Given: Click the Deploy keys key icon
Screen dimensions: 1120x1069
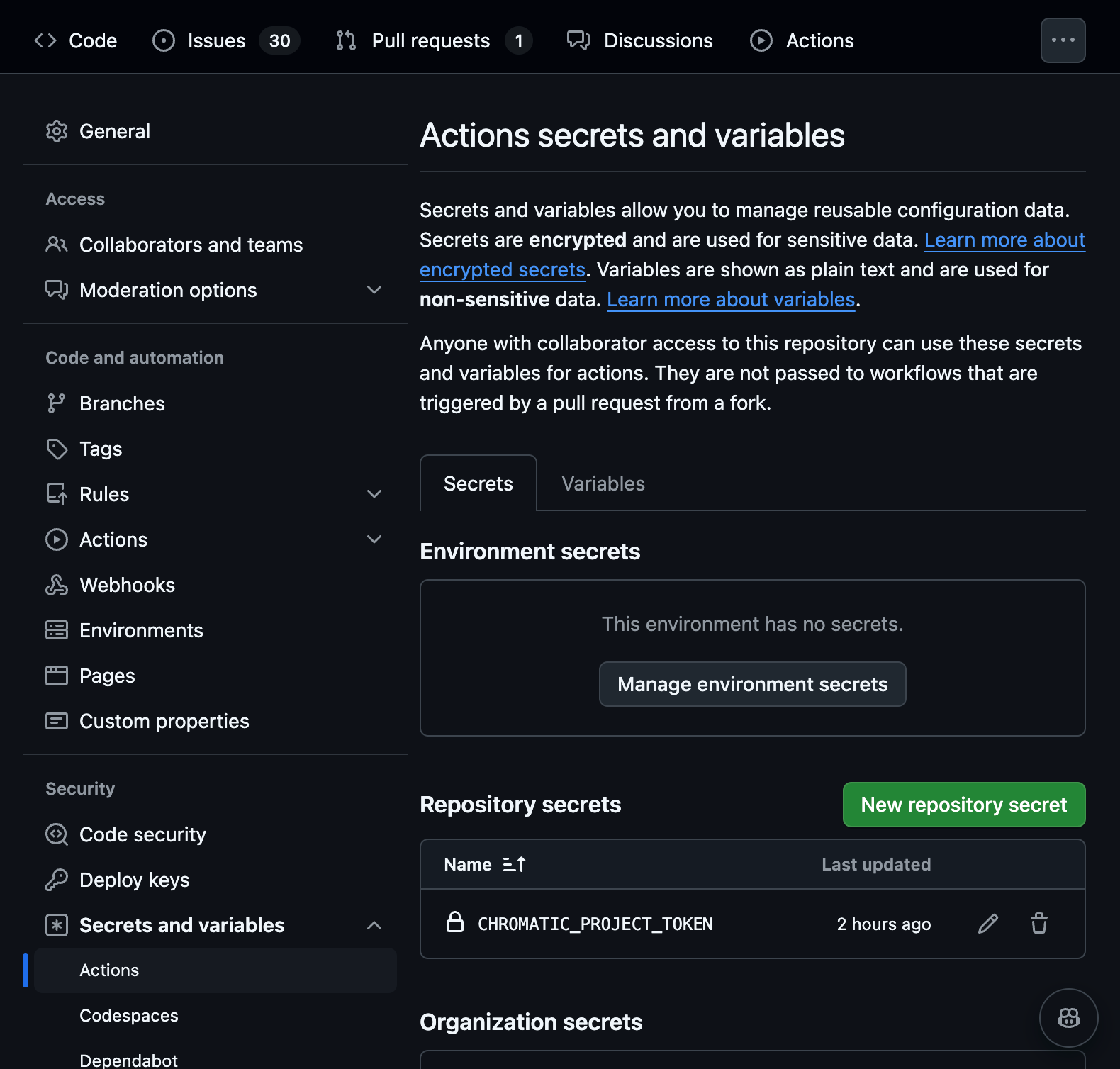Looking at the screenshot, I should point(57,880).
